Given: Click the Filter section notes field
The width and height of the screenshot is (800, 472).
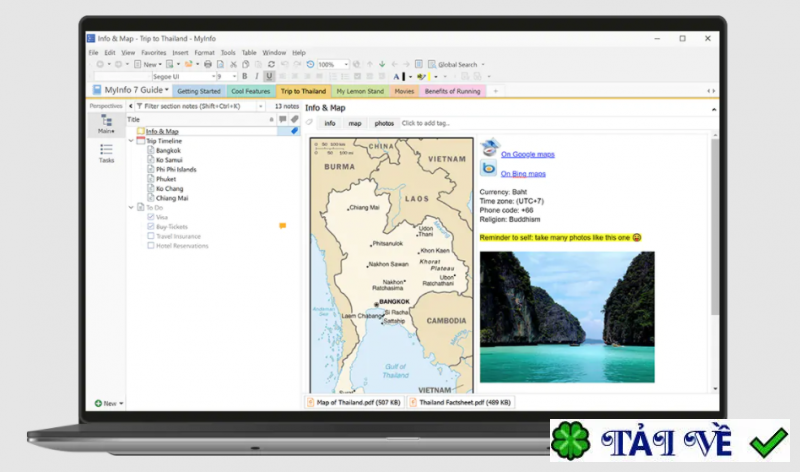Looking at the screenshot, I should (x=198, y=106).
